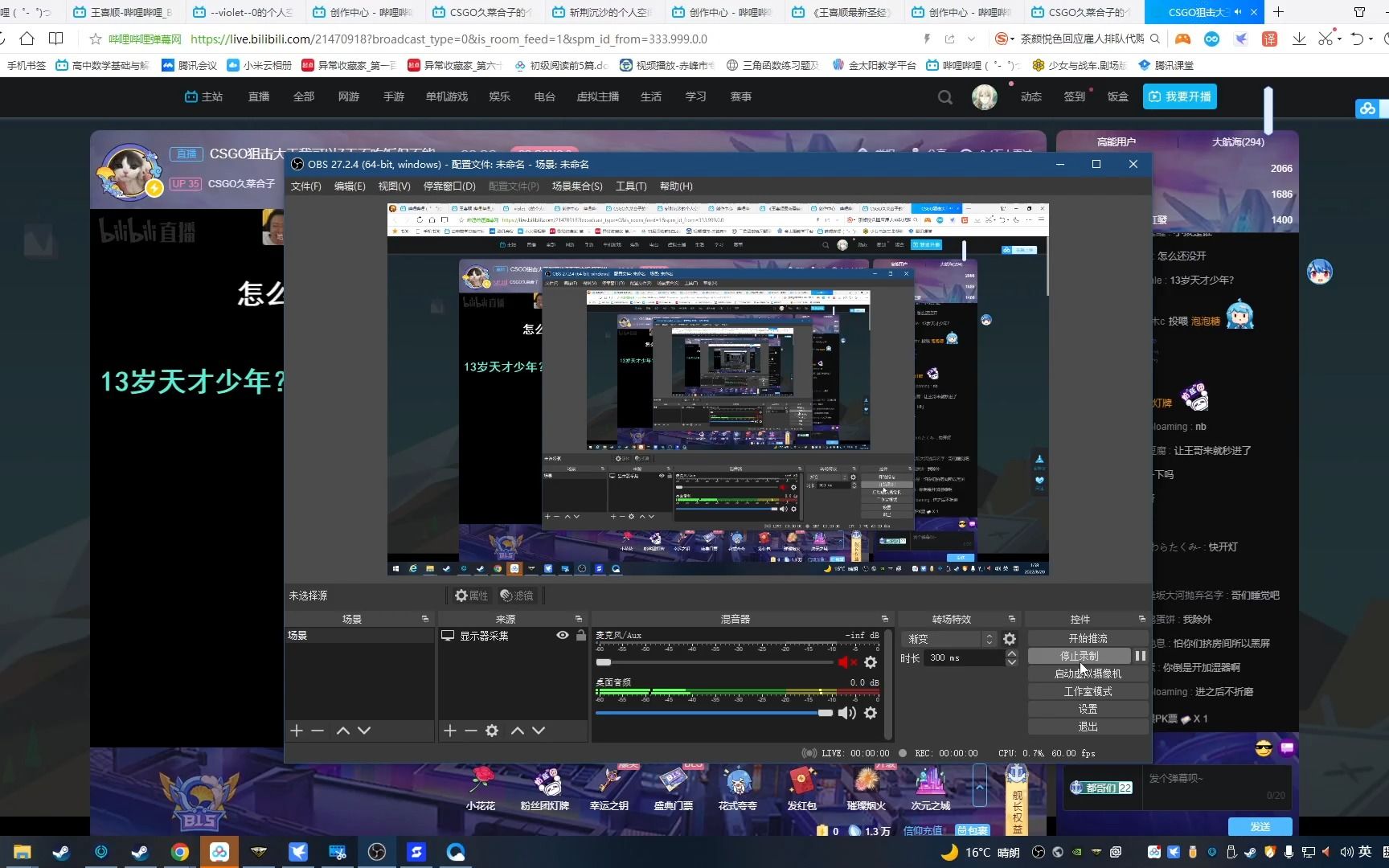Screen dimensions: 1389x868
Task: Unmute the 麦克风/Aux channel
Action: pyautogui.click(x=846, y=662)
